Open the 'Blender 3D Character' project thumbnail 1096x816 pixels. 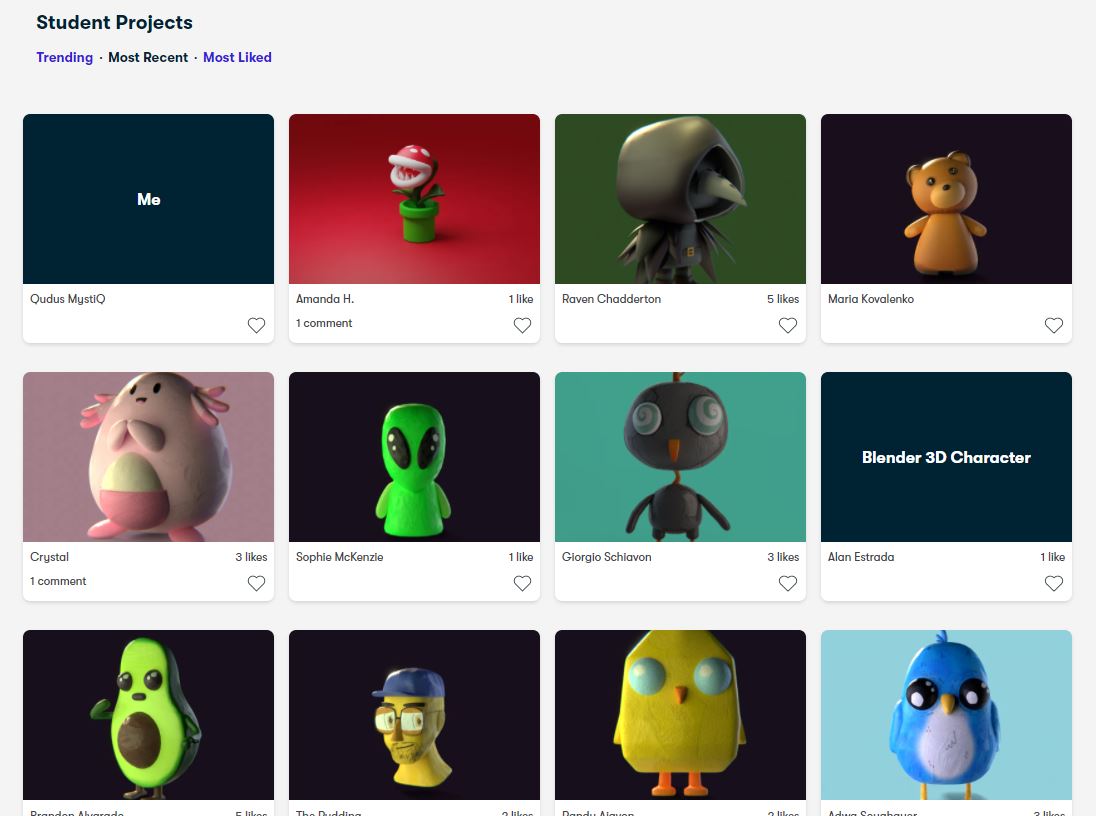[946, 457]
